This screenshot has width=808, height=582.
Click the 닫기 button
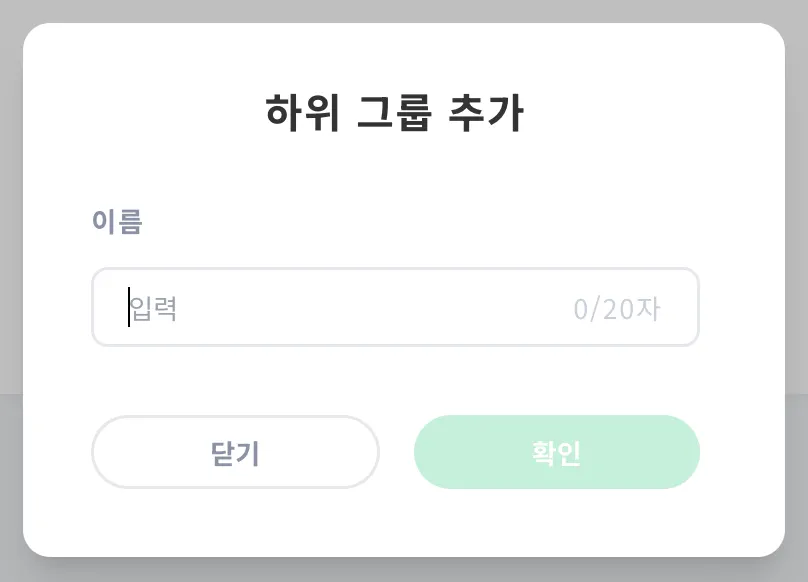pyautogui.click(x=235, y=452)
